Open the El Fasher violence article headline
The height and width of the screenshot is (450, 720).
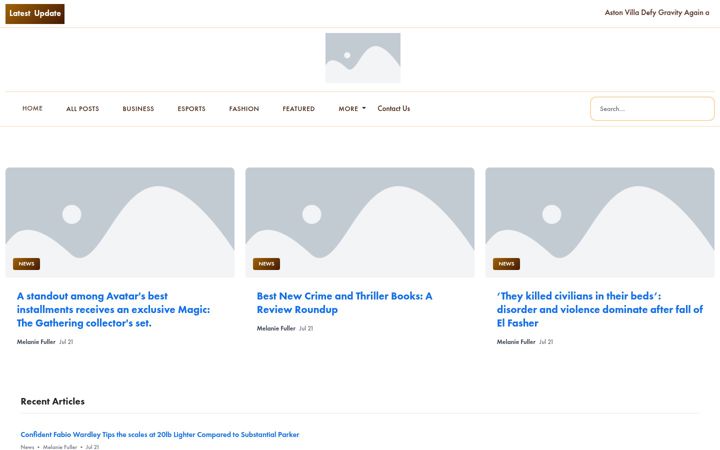tap(600, 309)
